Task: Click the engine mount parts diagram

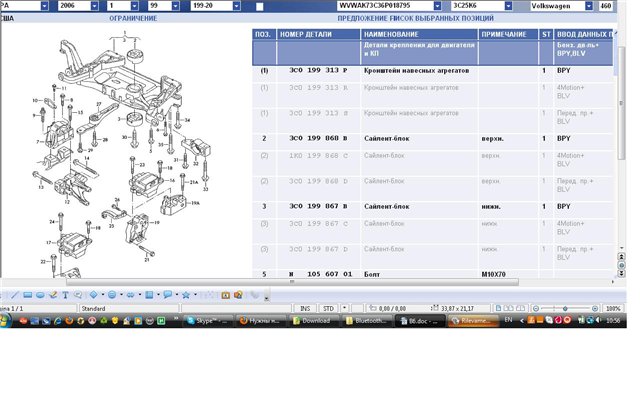Action: pyautogui.click(x=122, y=153)
